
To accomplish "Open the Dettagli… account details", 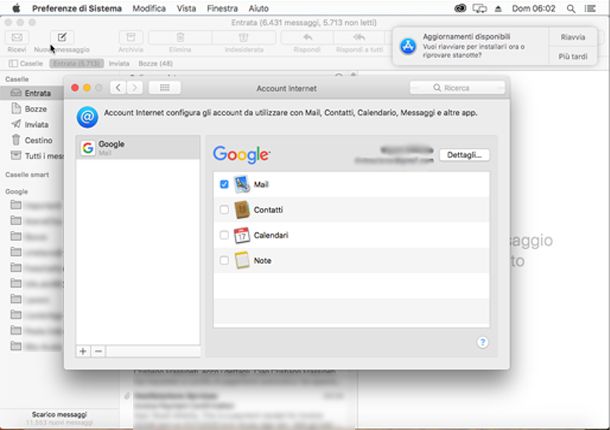I will tap(464, 155).
